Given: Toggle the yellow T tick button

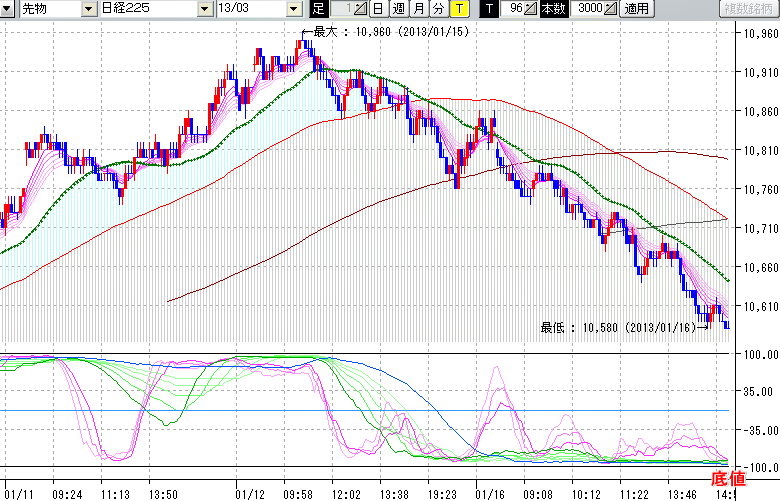Looking at the screenshot, I should [x=459, y=9].
